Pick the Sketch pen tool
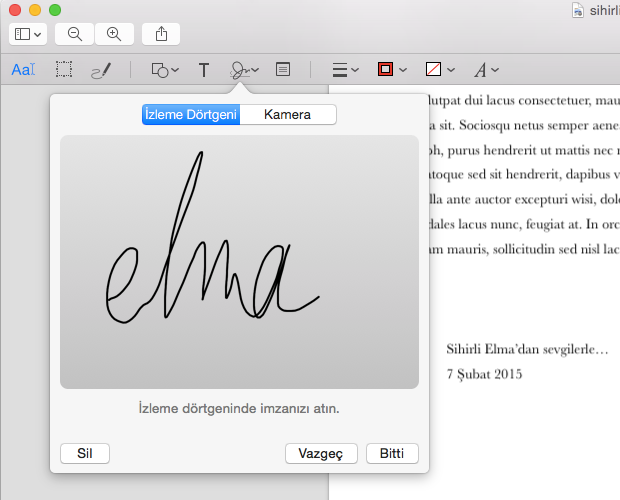Screen dimensions: 620x500 coord(101,70)
